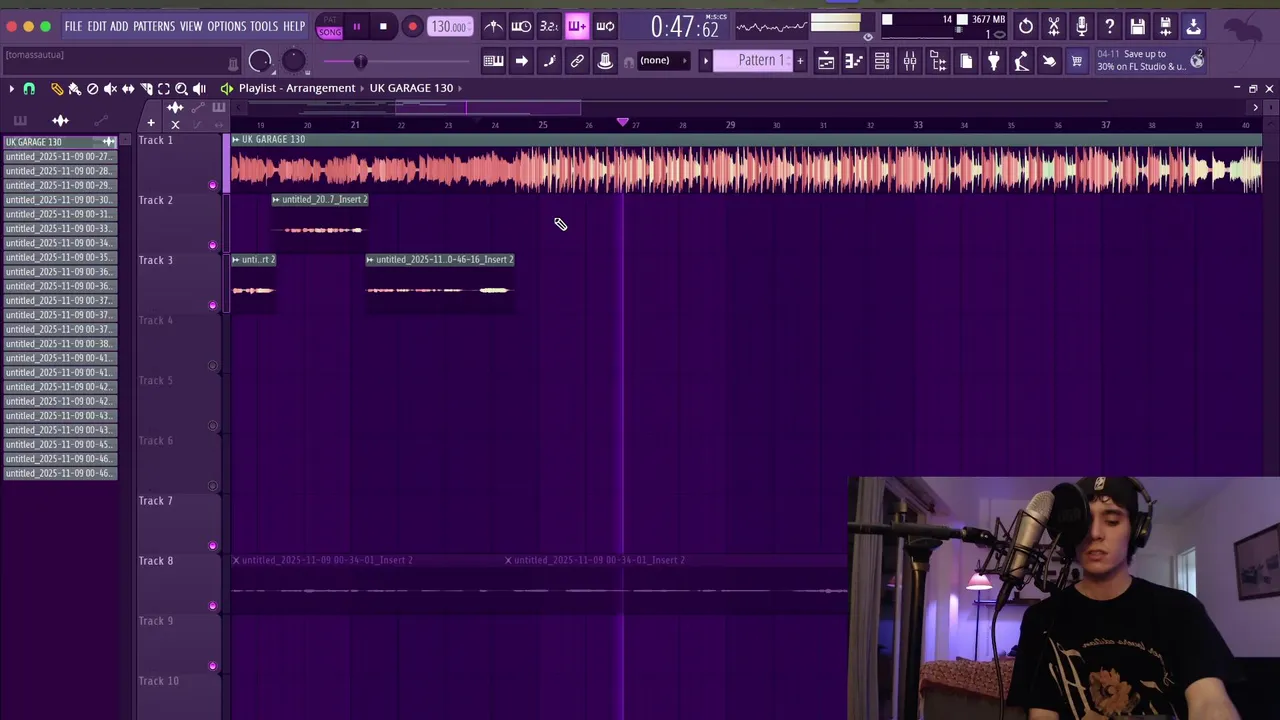1280x720 pixels.
Task: Mute Track 2 via its pink toggle dot
Action: pyautogui.click(x=212, y=245)
